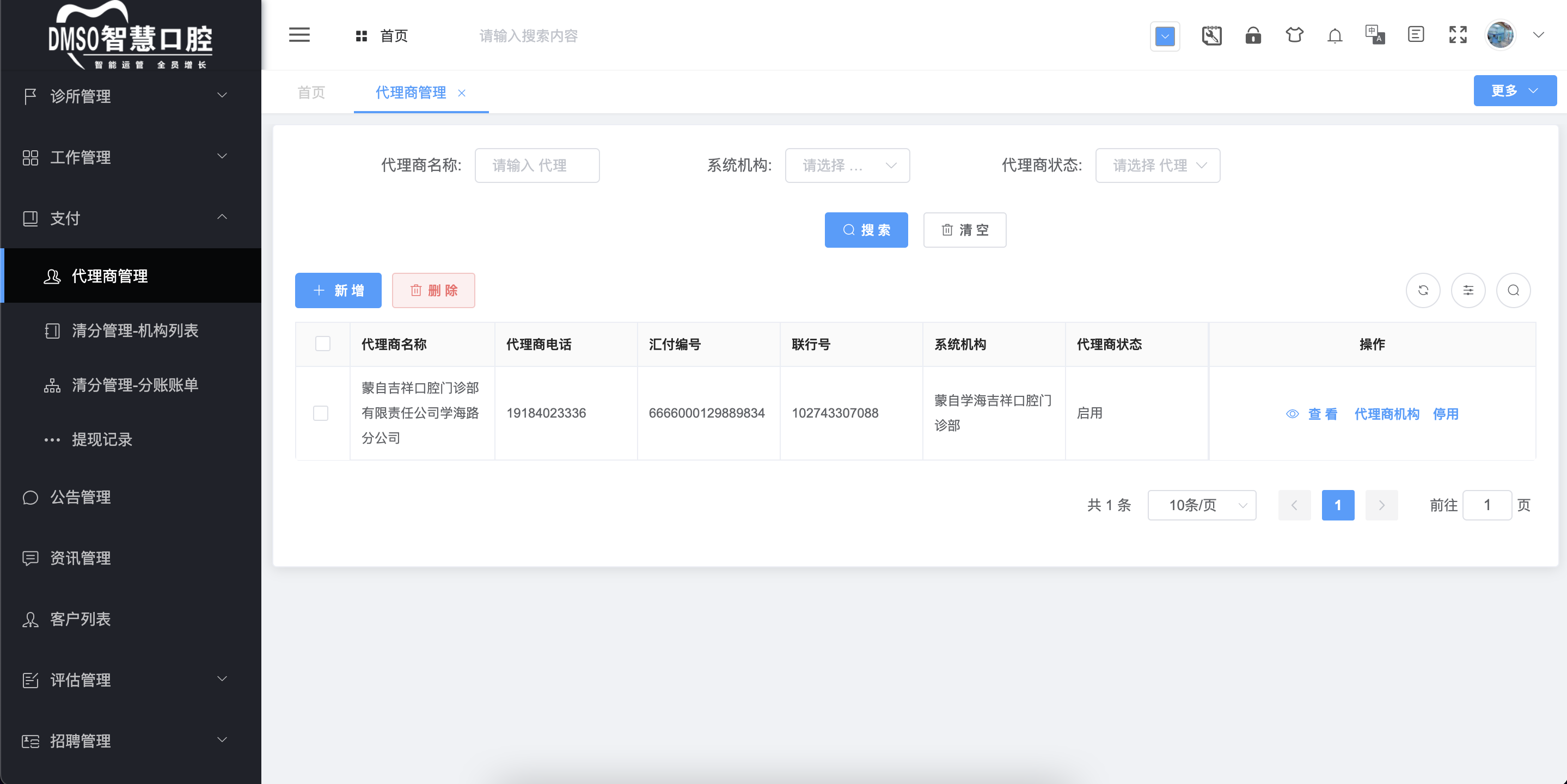Viewport: 1567px width, 784px height.
Task: Open the screenshot tool icon in the top bar
Action: coord(1211,35)
